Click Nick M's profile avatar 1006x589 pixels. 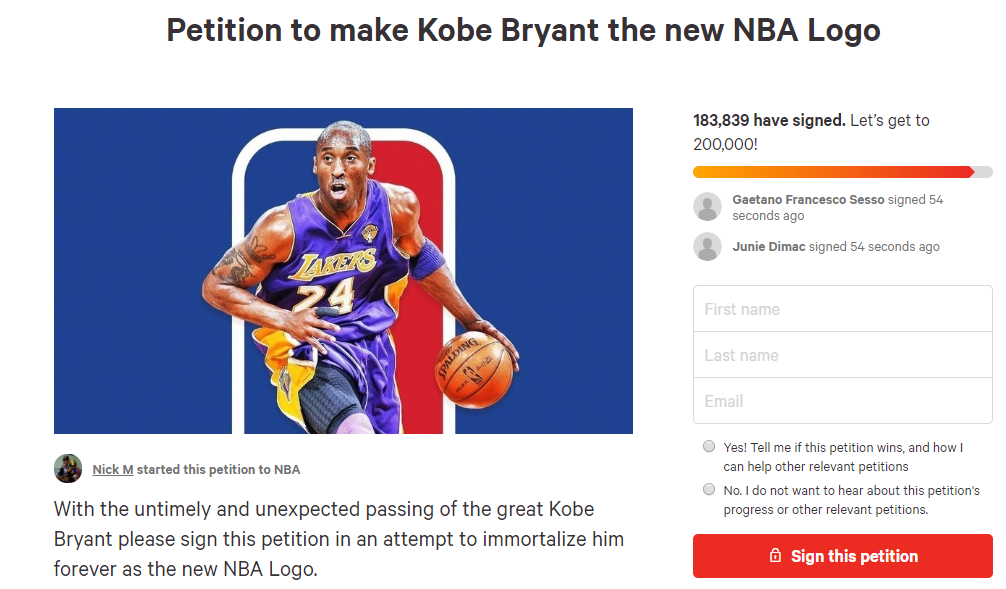68,468
